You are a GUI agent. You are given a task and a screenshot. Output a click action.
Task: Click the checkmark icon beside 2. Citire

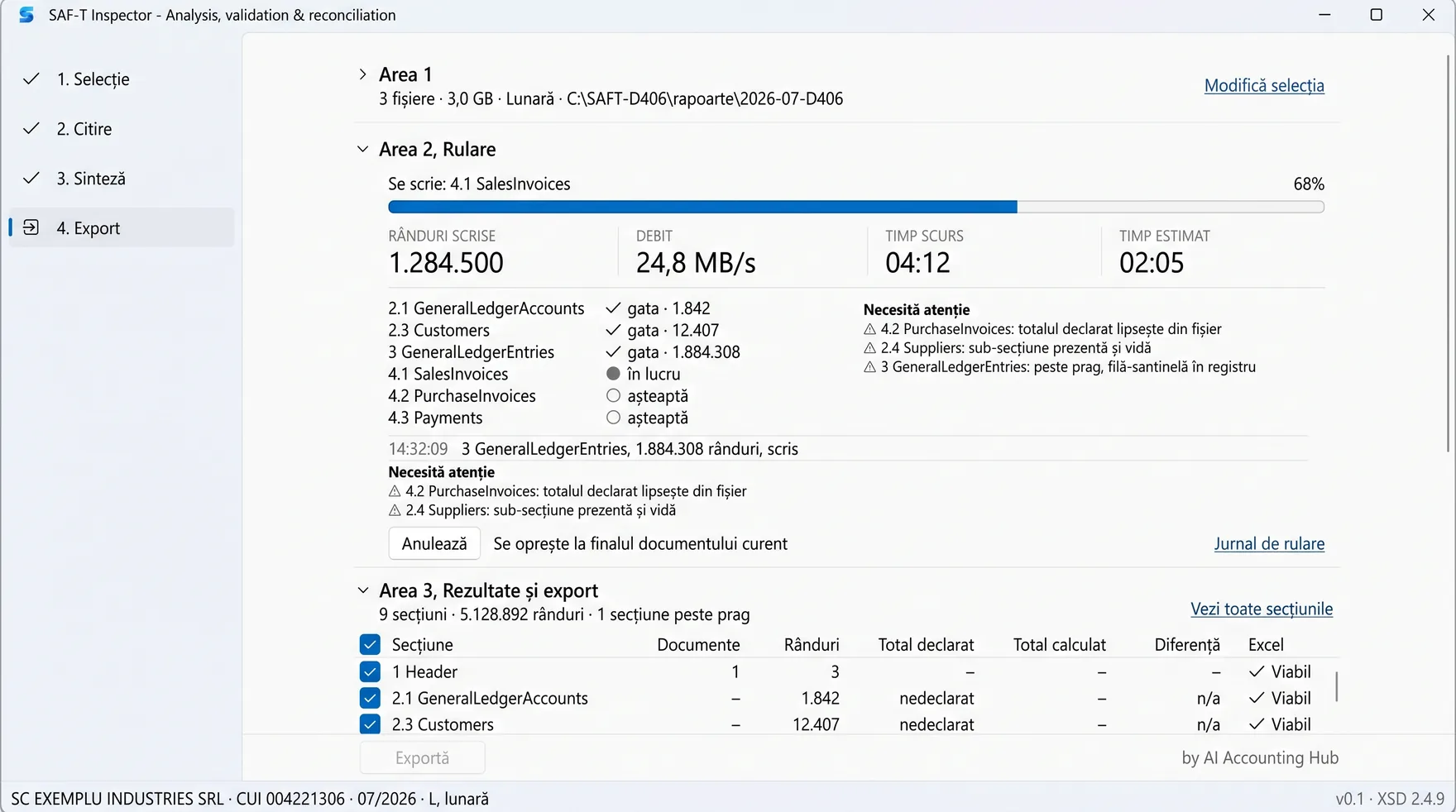tap(31, 129)
